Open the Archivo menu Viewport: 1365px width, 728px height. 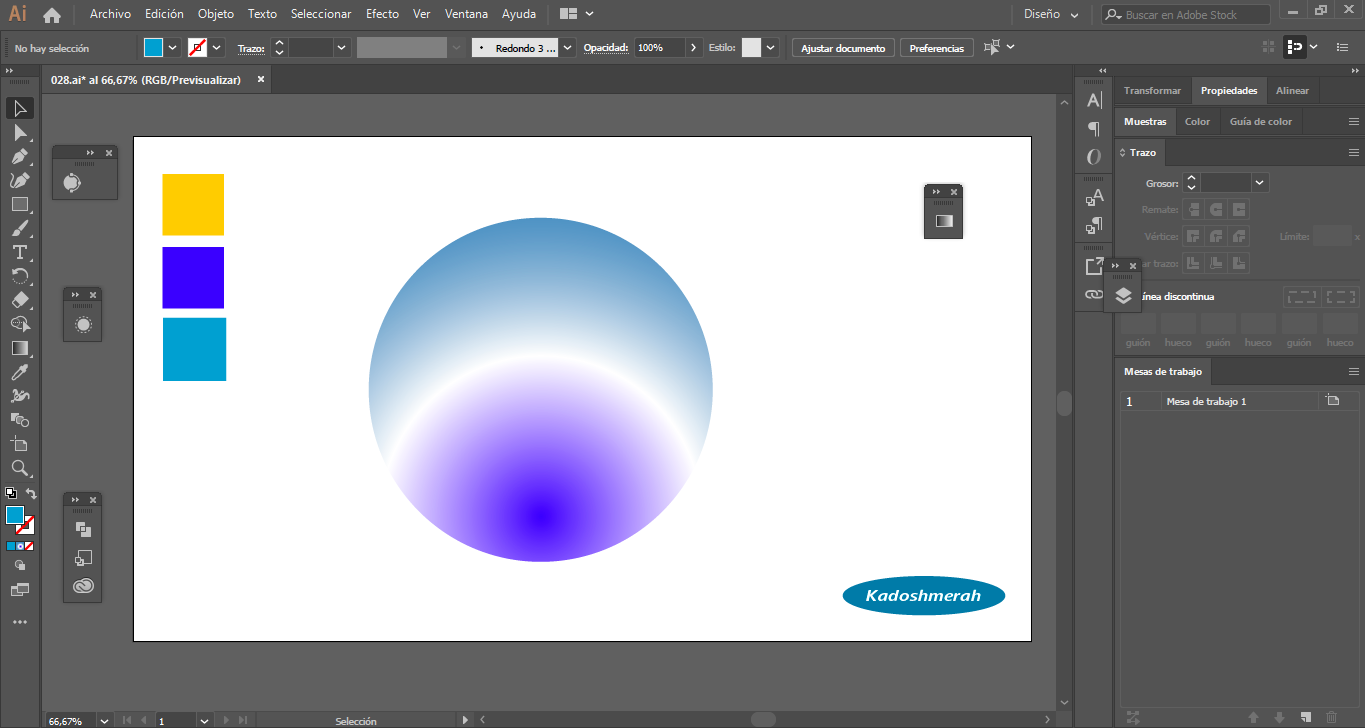110,14
